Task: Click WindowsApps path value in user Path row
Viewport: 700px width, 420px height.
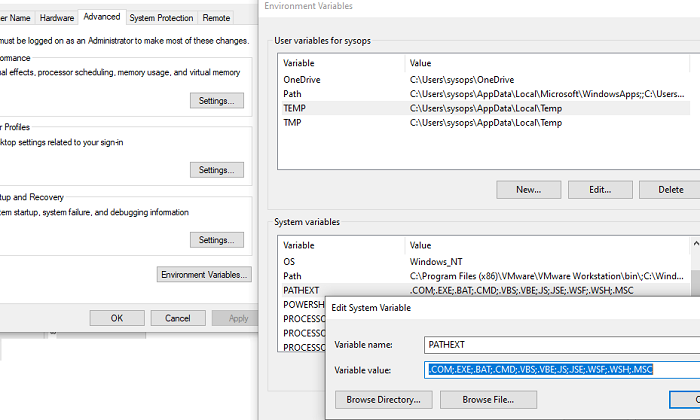Action: (x=547, y=94)
